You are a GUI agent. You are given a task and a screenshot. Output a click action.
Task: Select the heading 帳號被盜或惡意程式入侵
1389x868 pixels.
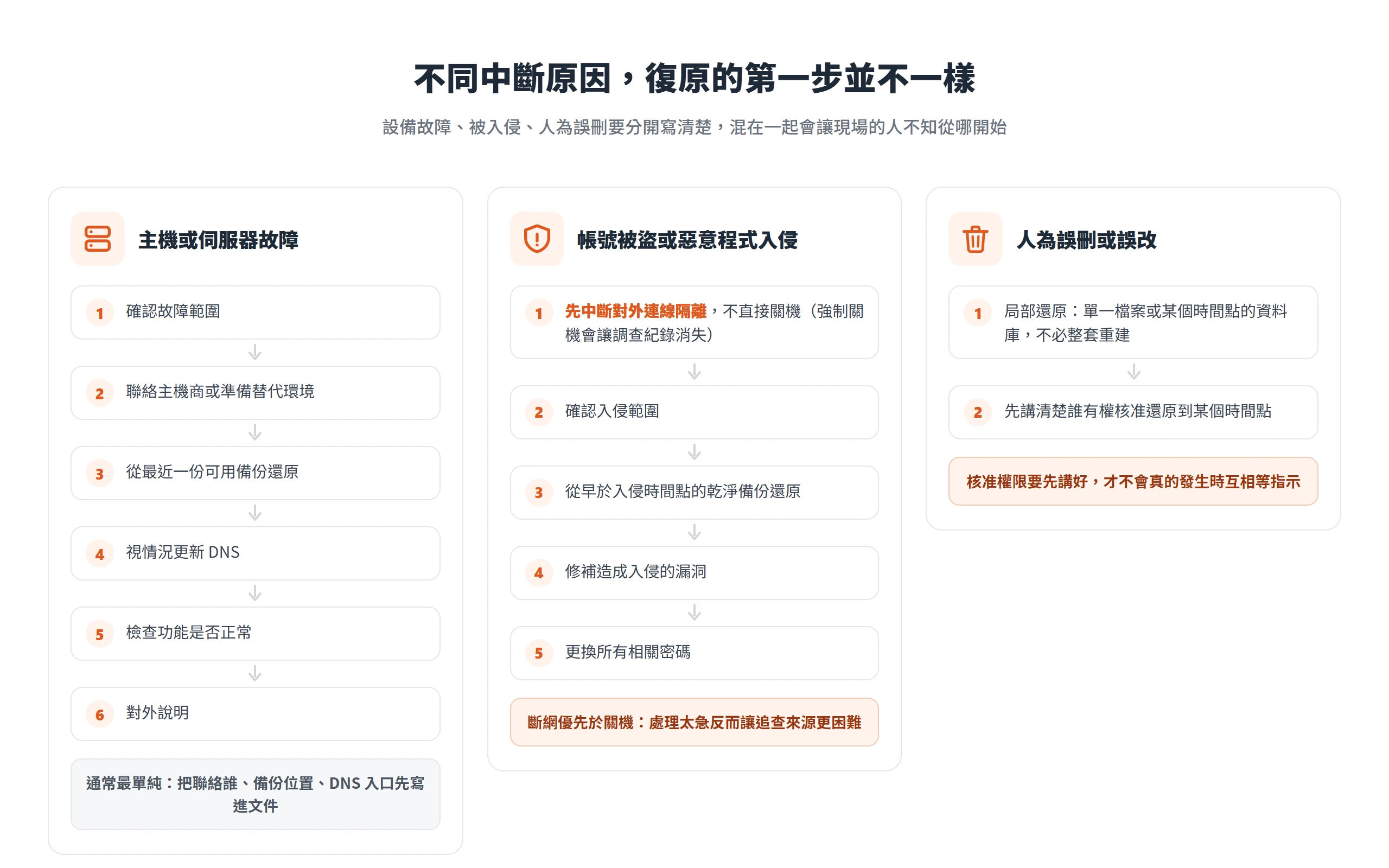click(687, 240)
